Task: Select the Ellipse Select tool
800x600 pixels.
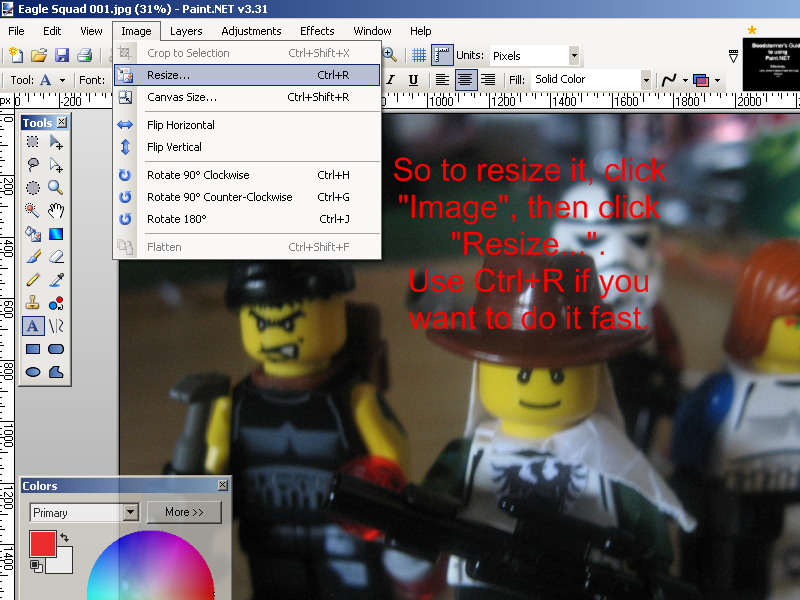Action: pyautogui.click(x=33, y=188)
